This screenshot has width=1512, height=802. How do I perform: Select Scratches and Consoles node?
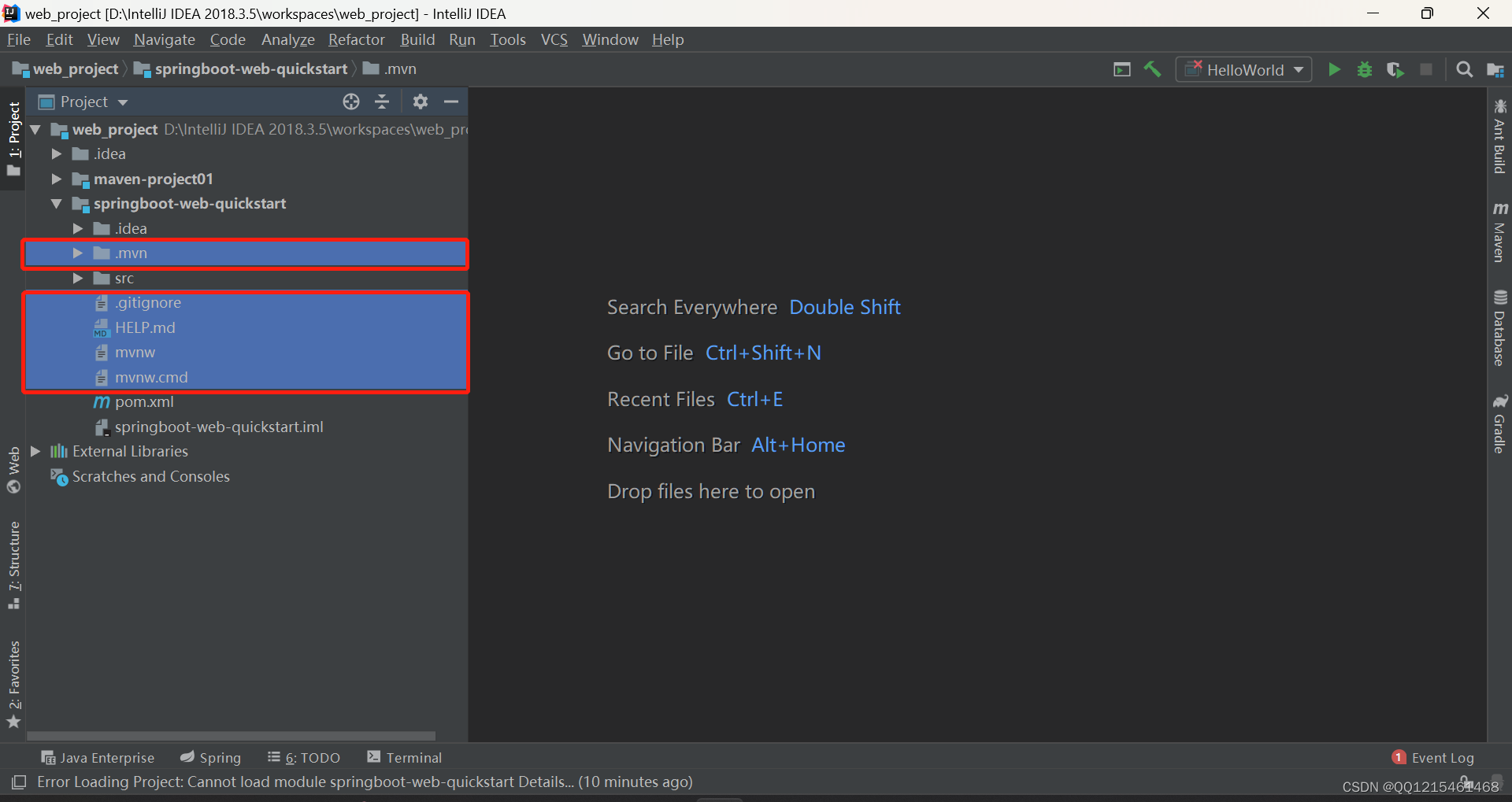(x=246, y=476)
